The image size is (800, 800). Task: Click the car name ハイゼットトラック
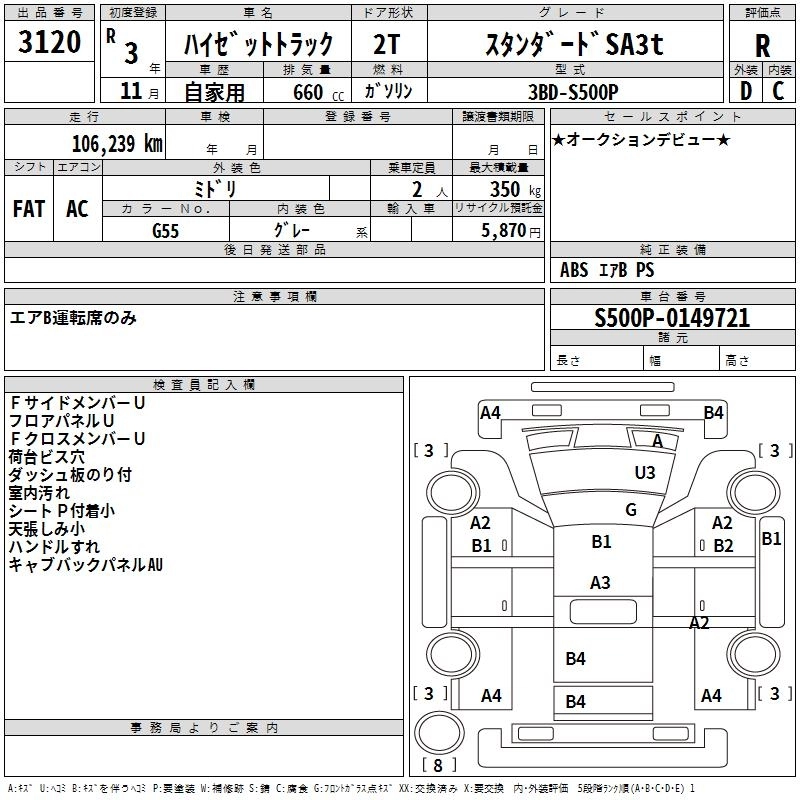257,44
